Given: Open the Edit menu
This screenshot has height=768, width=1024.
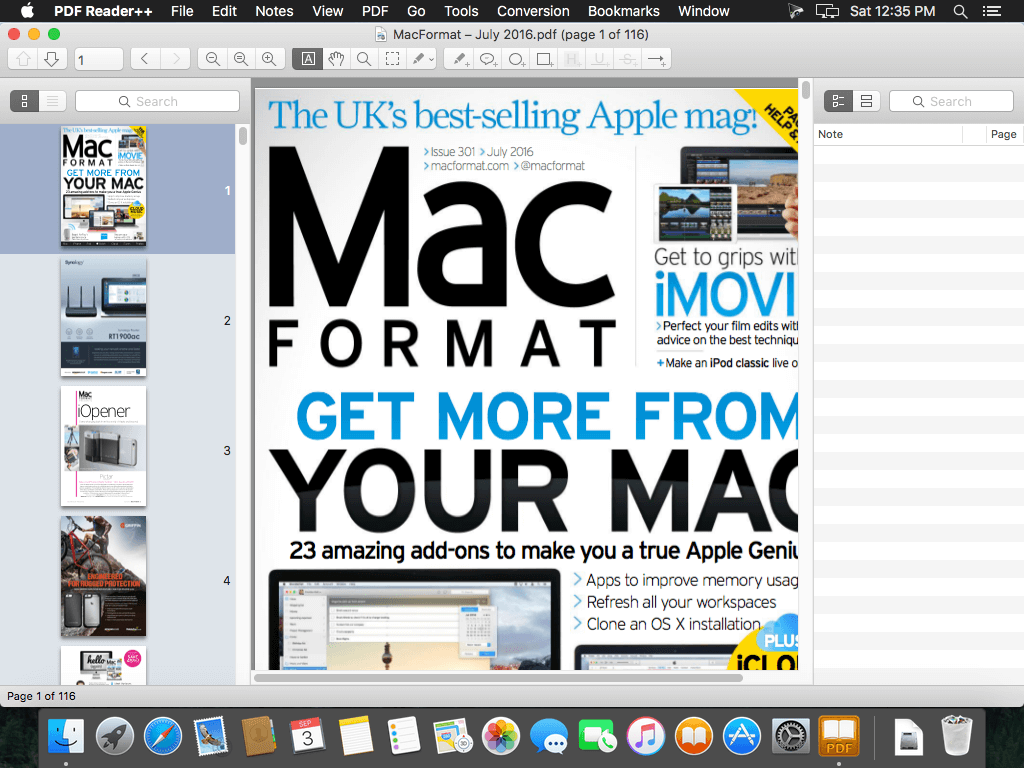Looking at the screenshot, I should pos(224,11).
